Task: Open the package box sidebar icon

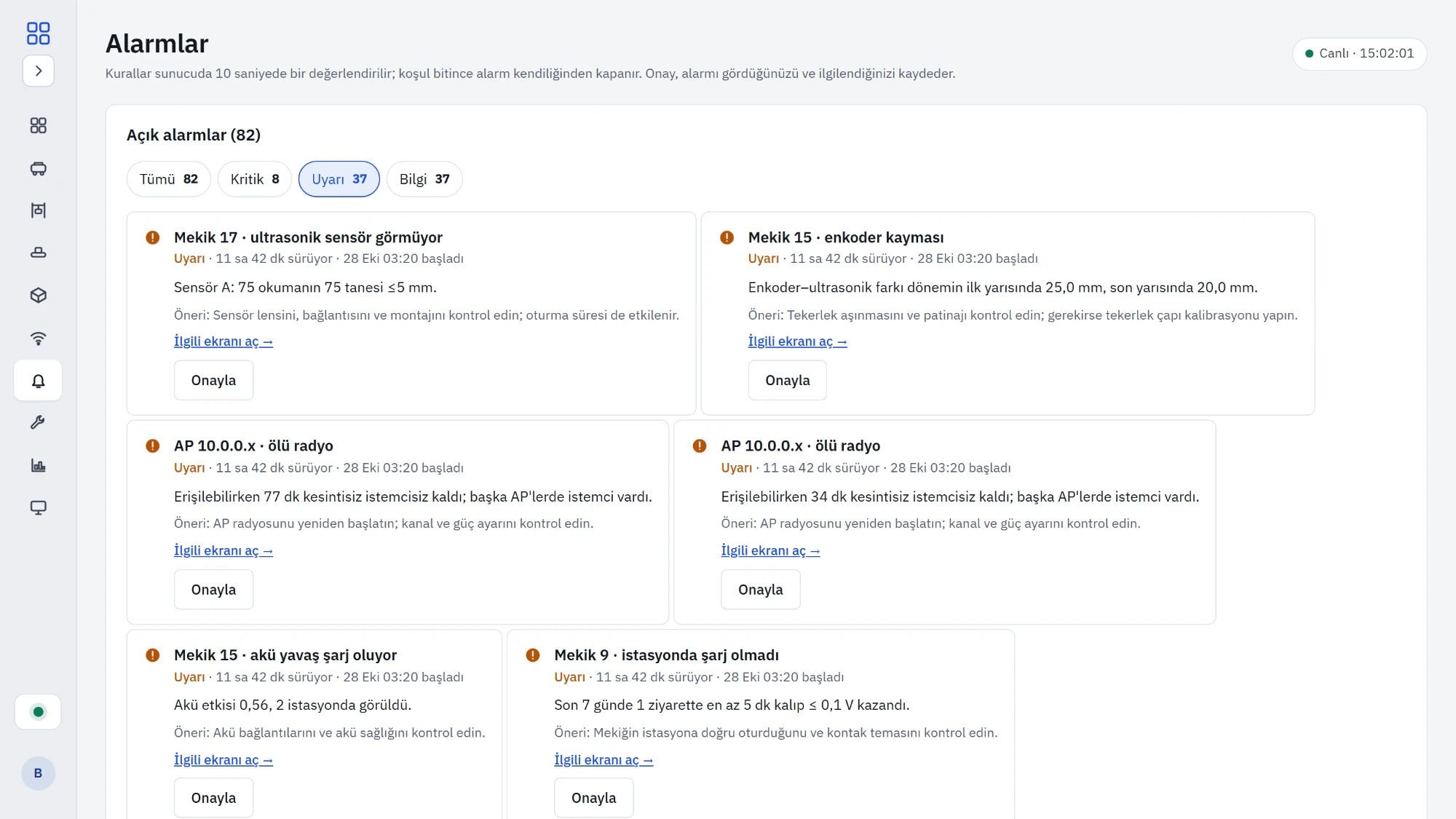Action: tap(39, 295)
